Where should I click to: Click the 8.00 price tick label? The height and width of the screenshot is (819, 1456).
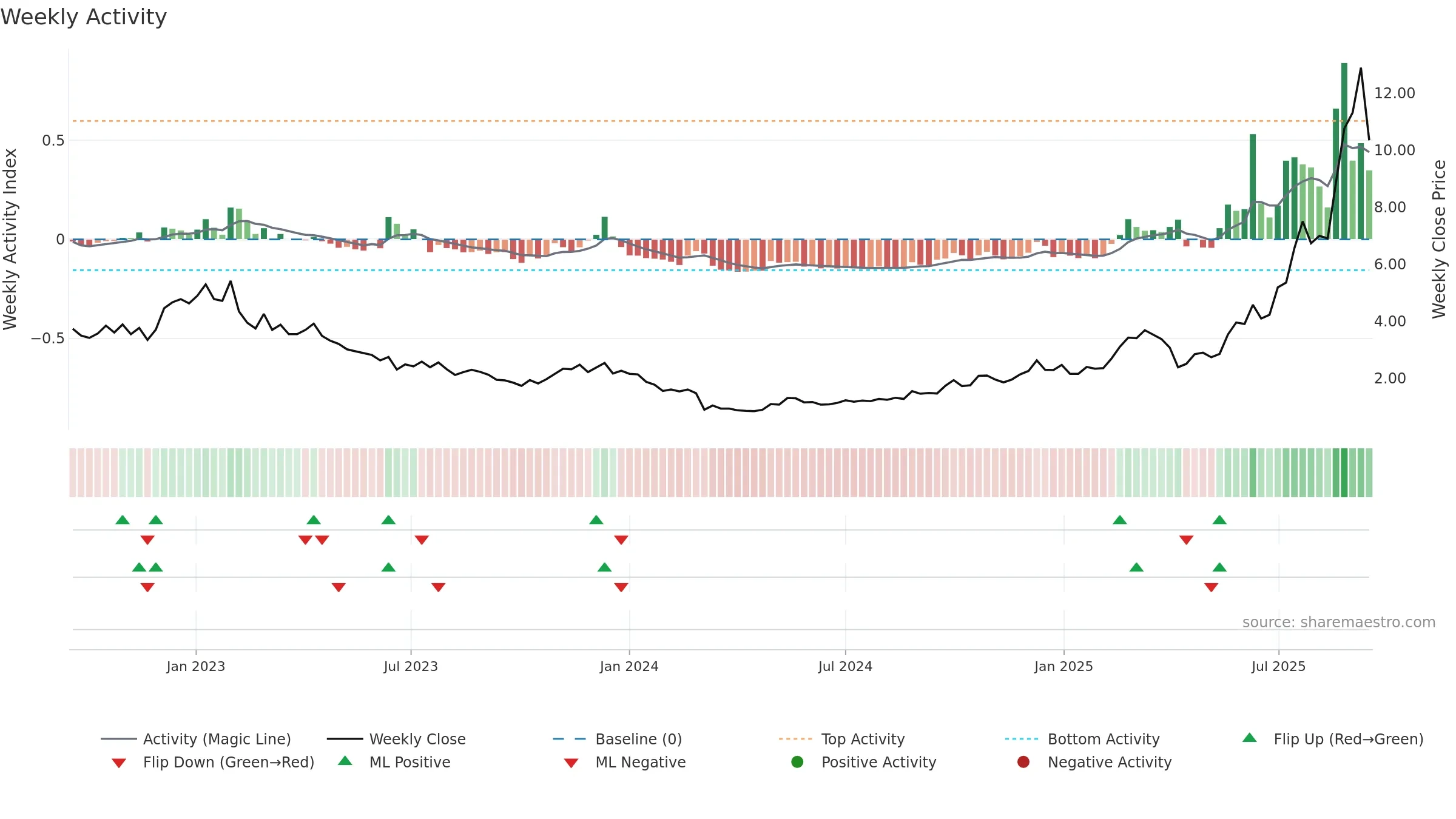point(1390,207)
